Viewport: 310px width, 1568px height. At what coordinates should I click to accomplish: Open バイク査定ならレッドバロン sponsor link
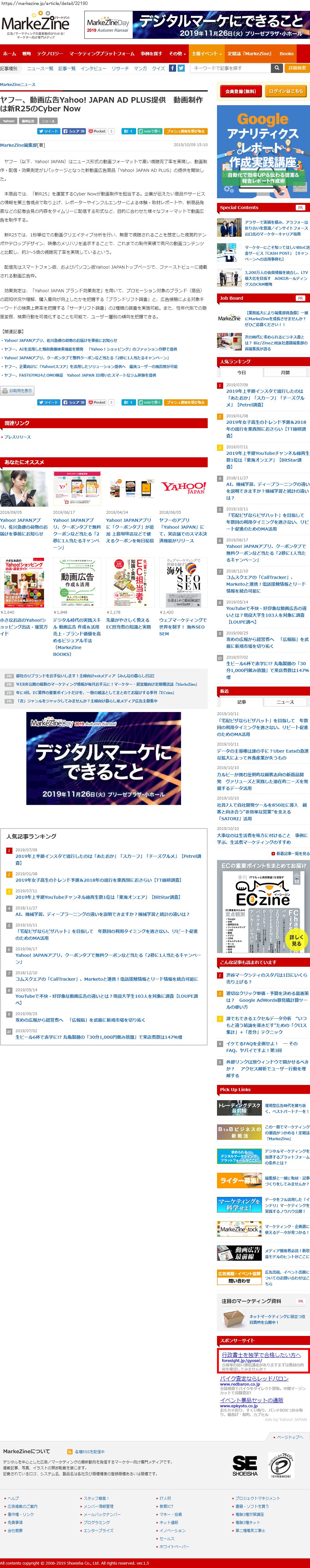(254, 1379)
